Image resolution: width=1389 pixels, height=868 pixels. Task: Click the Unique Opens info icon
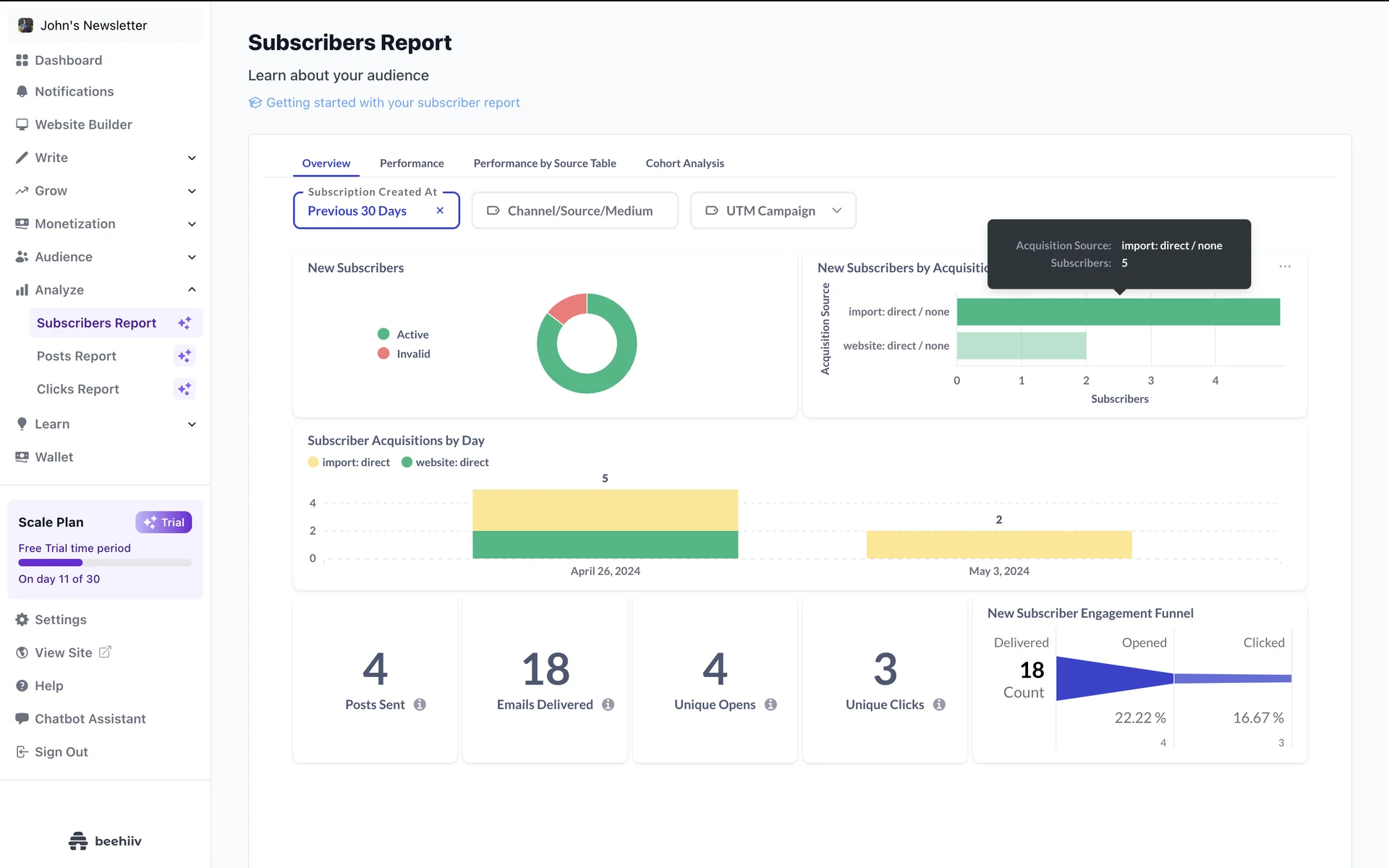click(770, 705)
